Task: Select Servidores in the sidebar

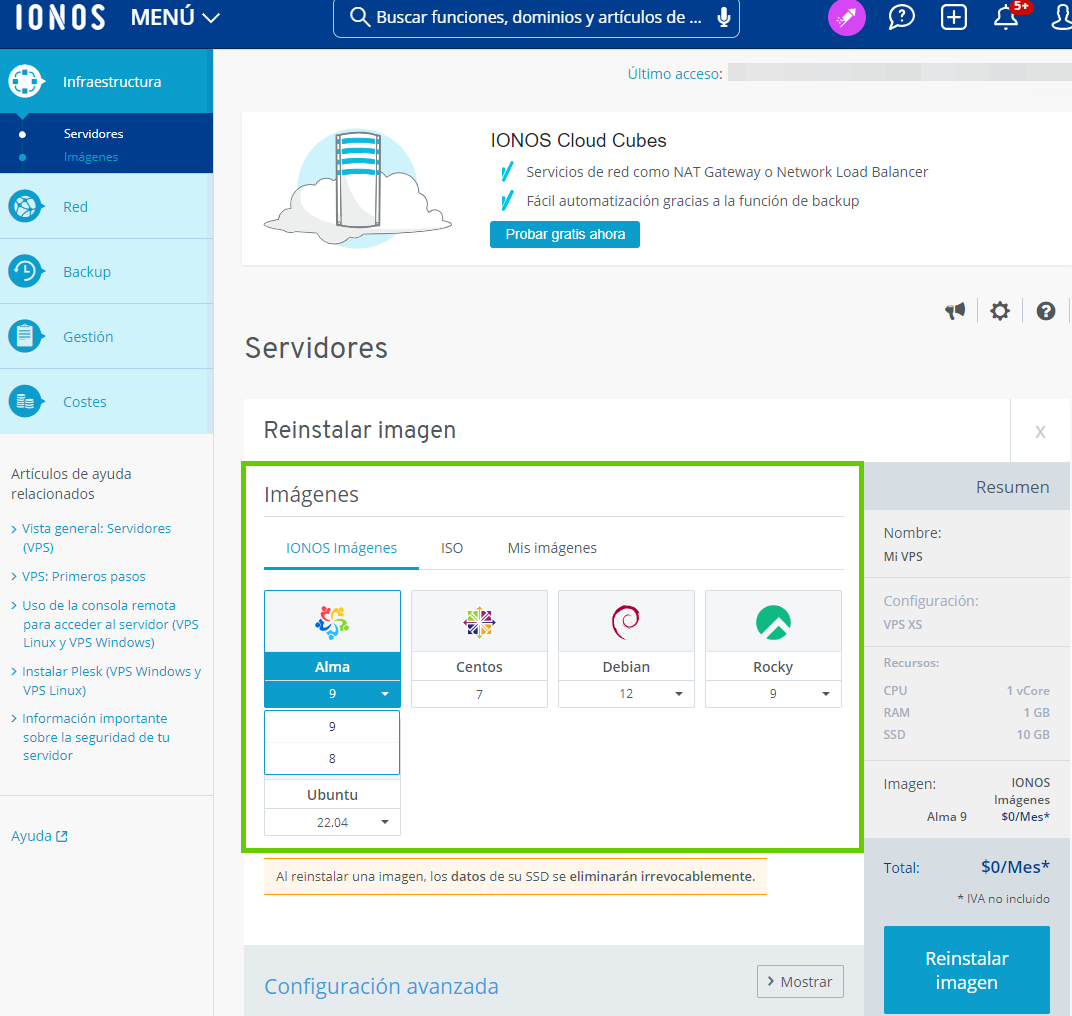Action: coord(94,134)
